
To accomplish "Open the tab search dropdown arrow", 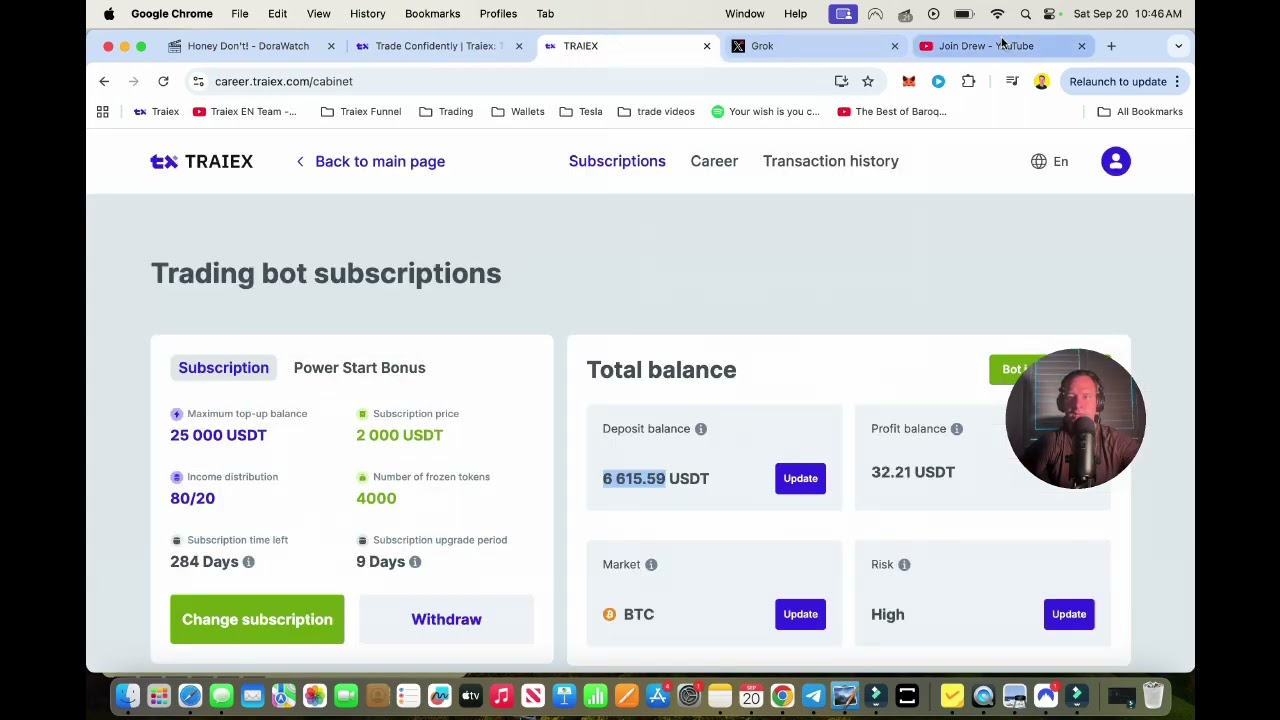I will [x=1178, y=46].
